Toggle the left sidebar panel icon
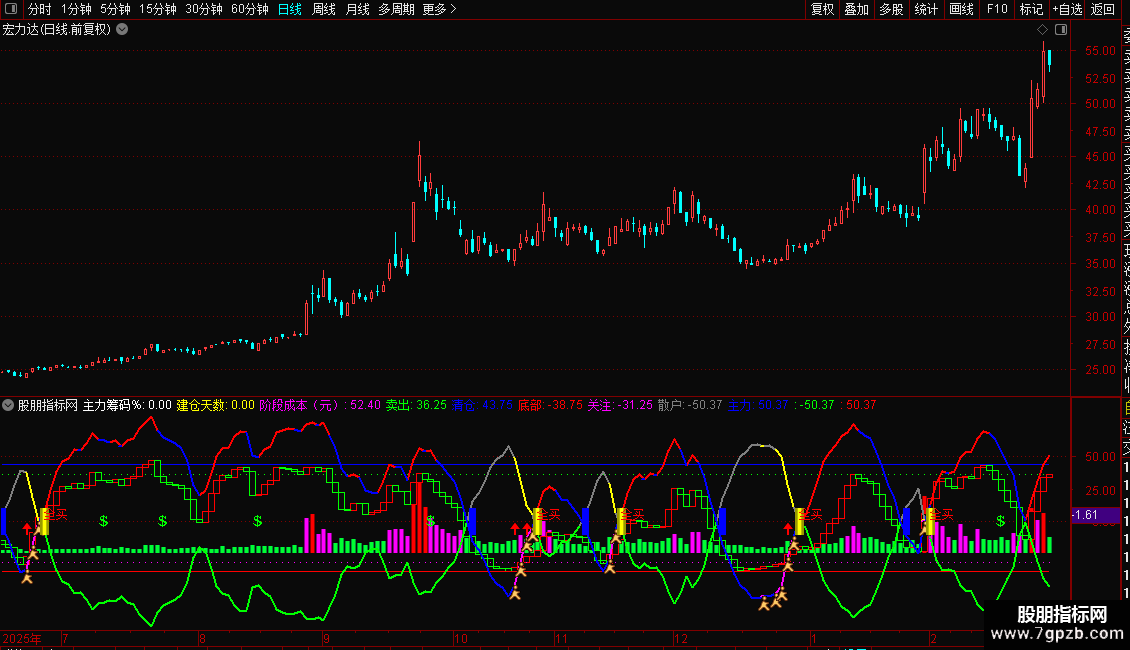Screen dimensions: 1130x650 11,9
